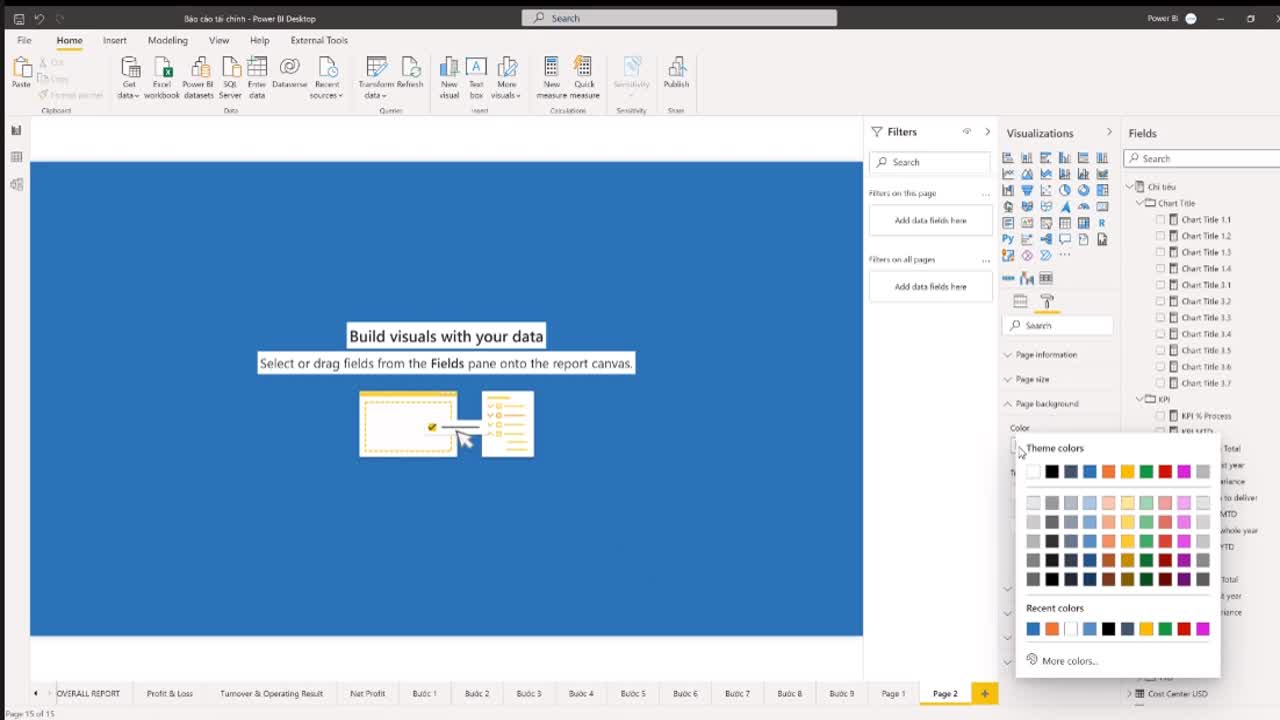
Task: Check the Chart Title 1.2 field
Action: [1160, 236]
